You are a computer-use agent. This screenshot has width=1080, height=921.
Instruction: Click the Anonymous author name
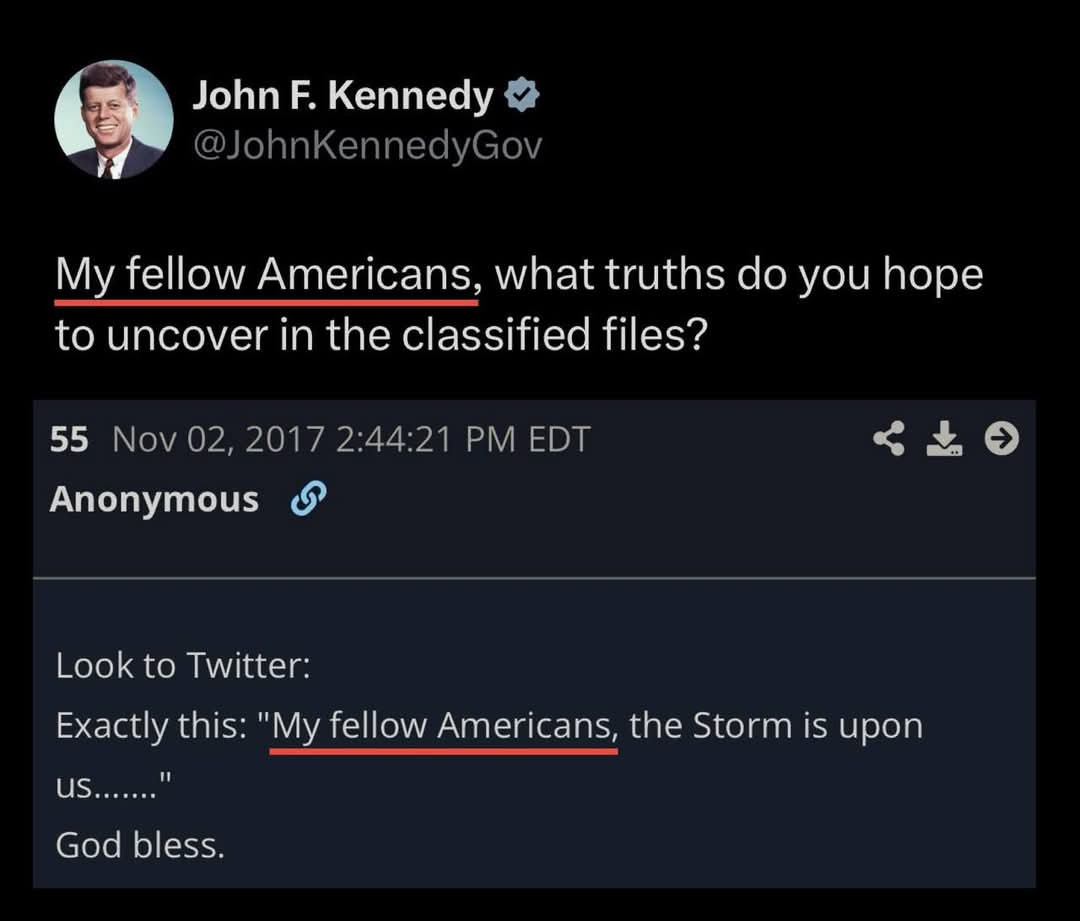pos(154,499)
